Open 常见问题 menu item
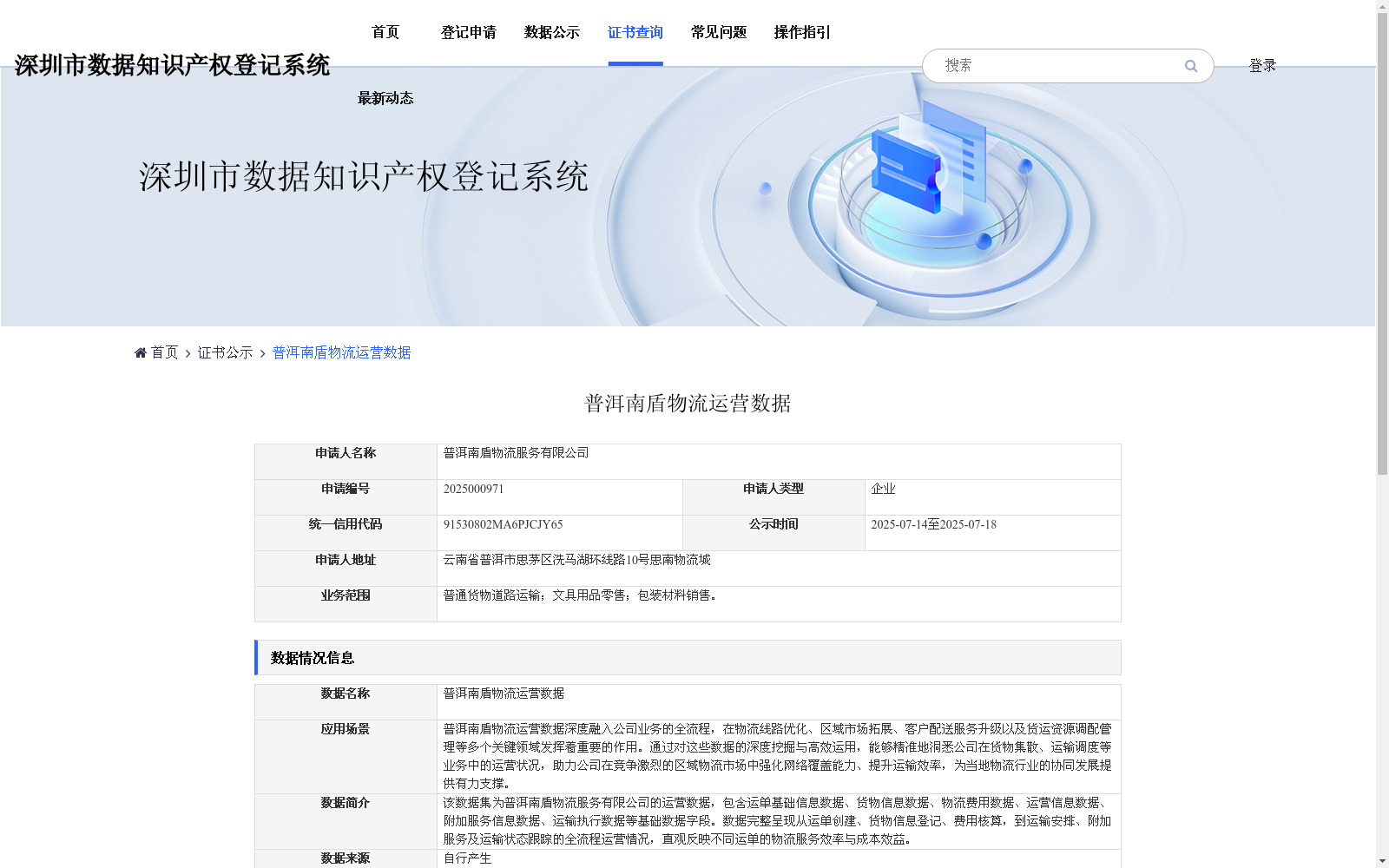Screen dimensions: 1389x868 click(719, 32)
